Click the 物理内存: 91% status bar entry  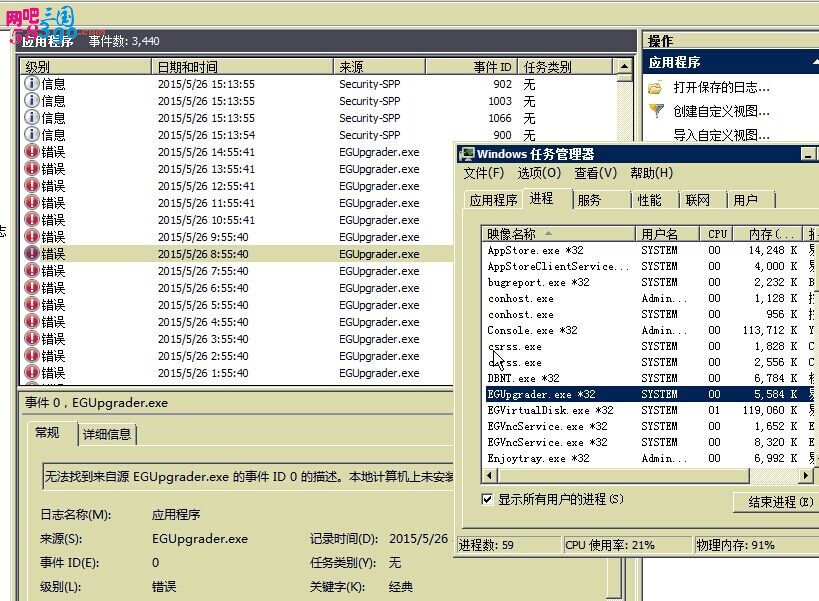point(755,545)
